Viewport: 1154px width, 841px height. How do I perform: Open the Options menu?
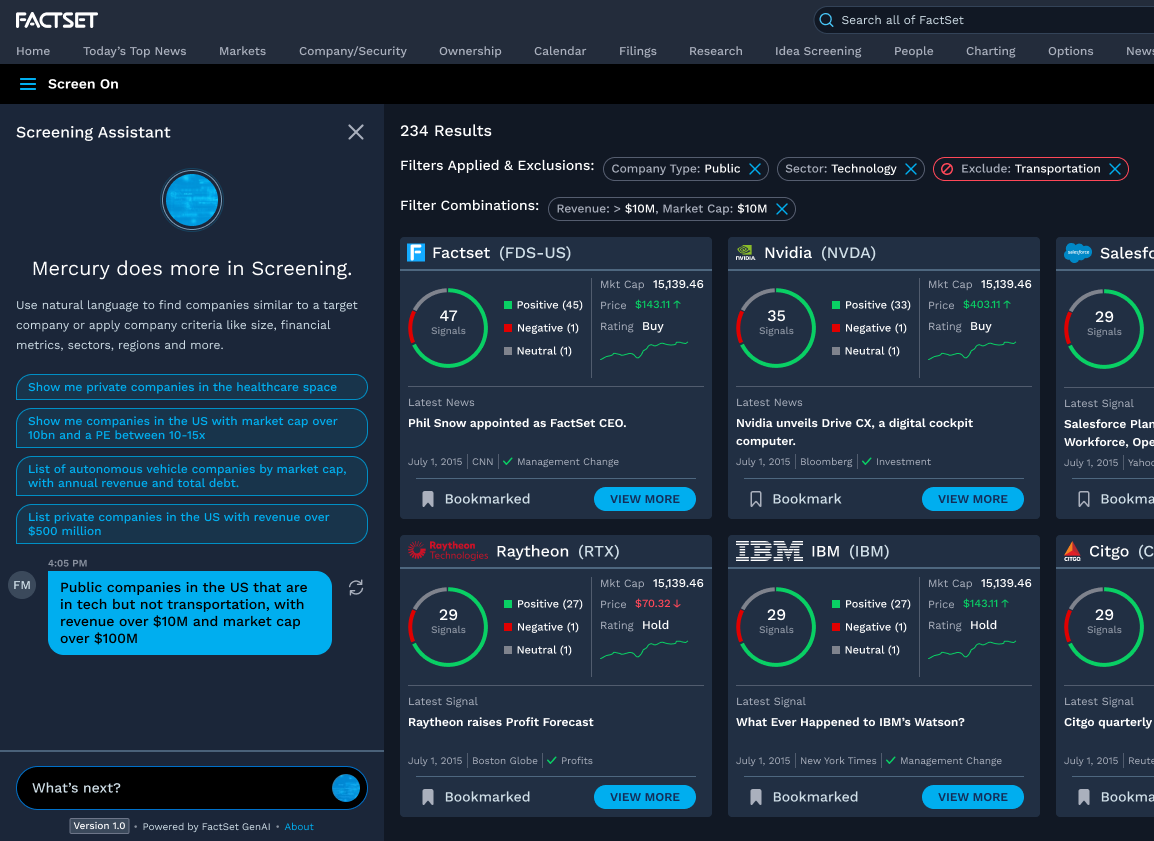(1070, 51)
